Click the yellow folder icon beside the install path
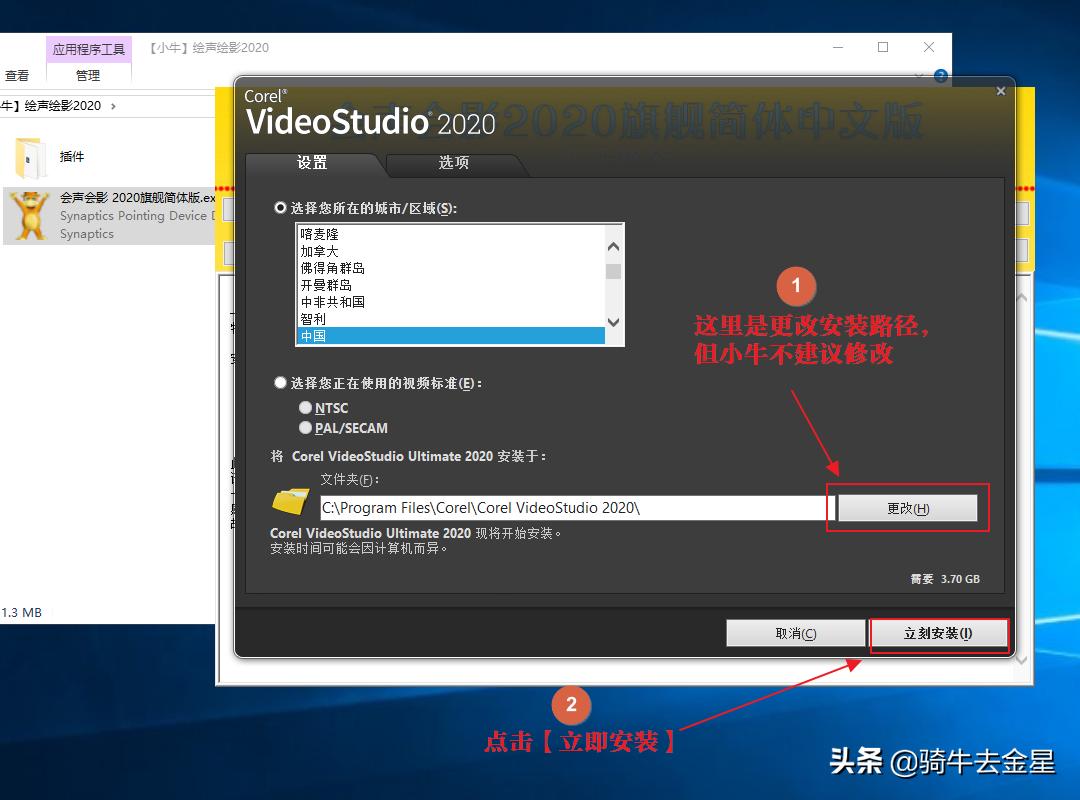The image size is (1080, 800). coord(290,503)
